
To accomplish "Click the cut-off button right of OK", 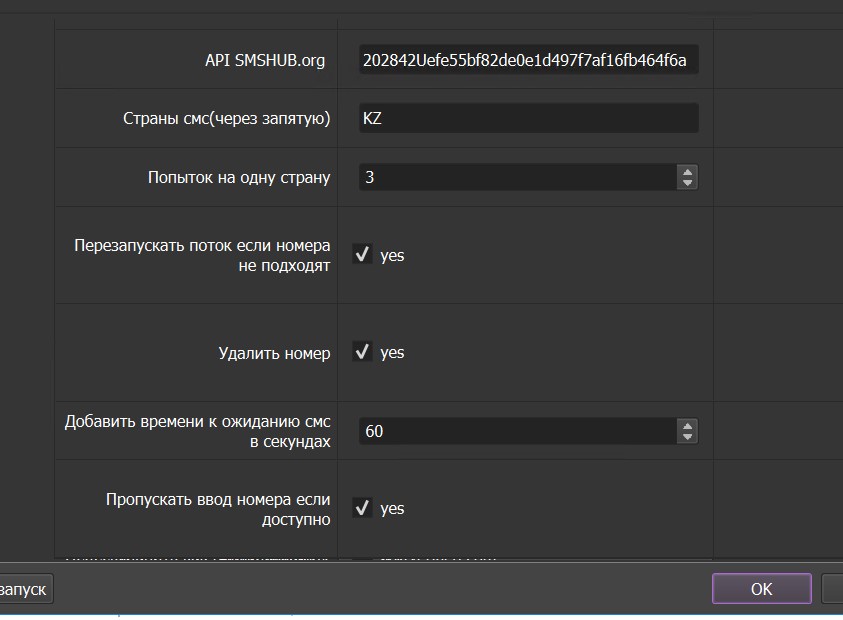I will click(x=833, y=589).
